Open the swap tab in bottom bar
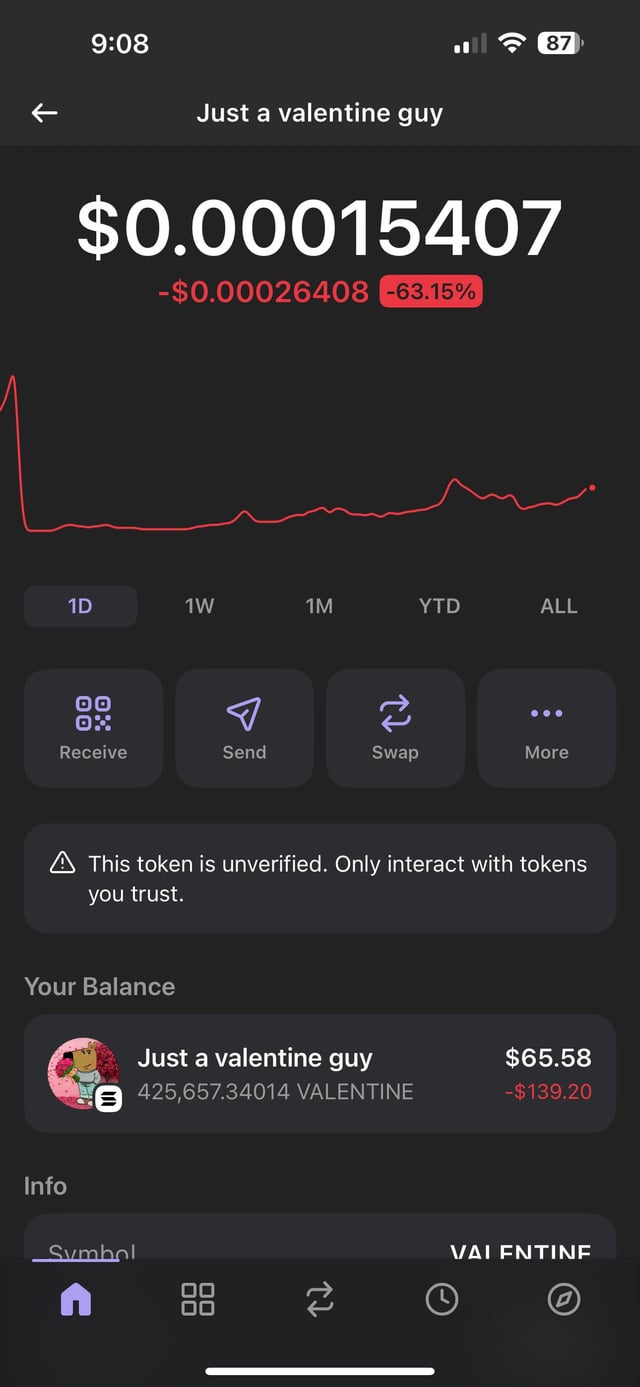This screenshot has height=1387, width=640. (x=320, y=1299)
